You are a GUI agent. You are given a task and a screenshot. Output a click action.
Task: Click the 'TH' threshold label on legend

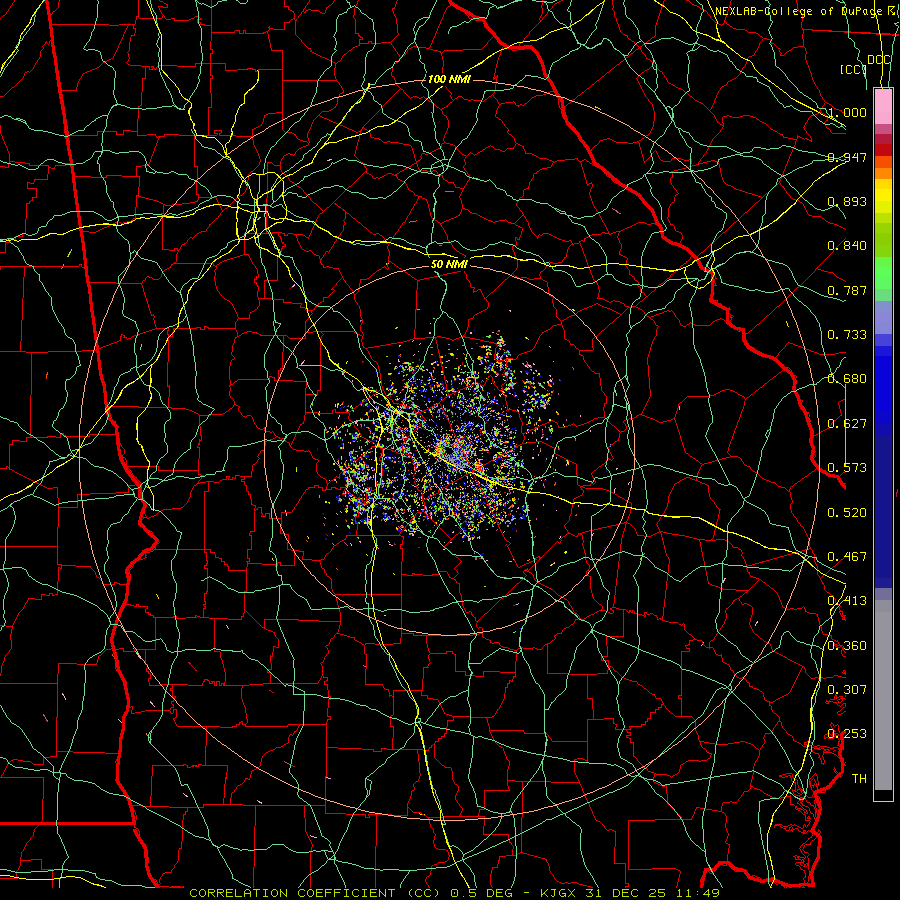coord(859,779)
